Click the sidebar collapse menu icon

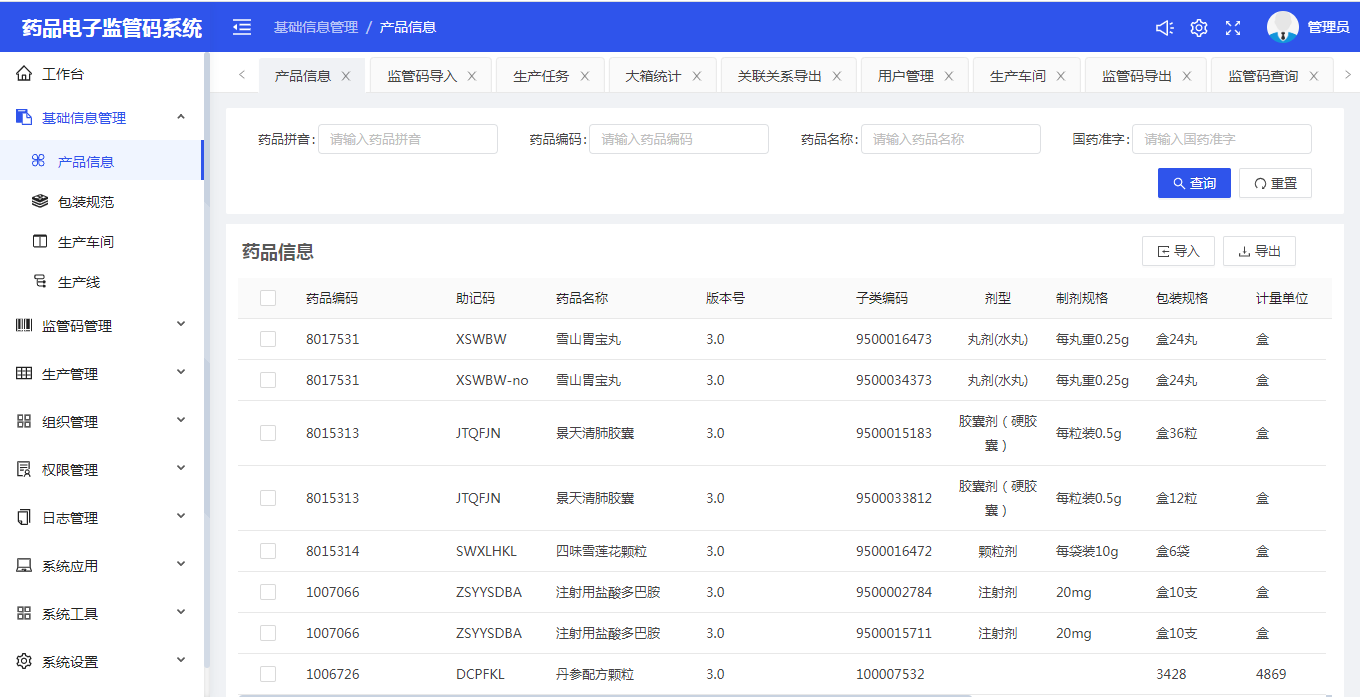(242, 27)
